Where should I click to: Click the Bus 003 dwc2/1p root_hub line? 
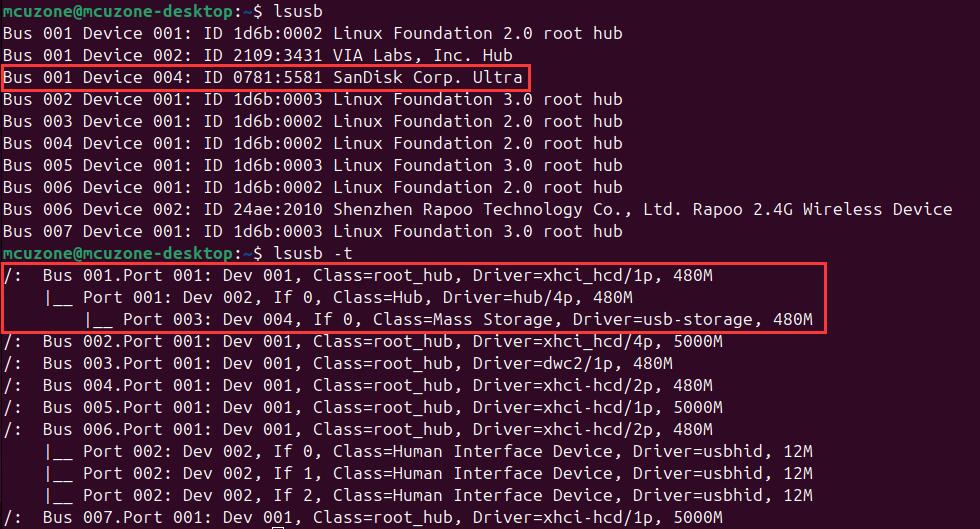[x=338, y=363]
